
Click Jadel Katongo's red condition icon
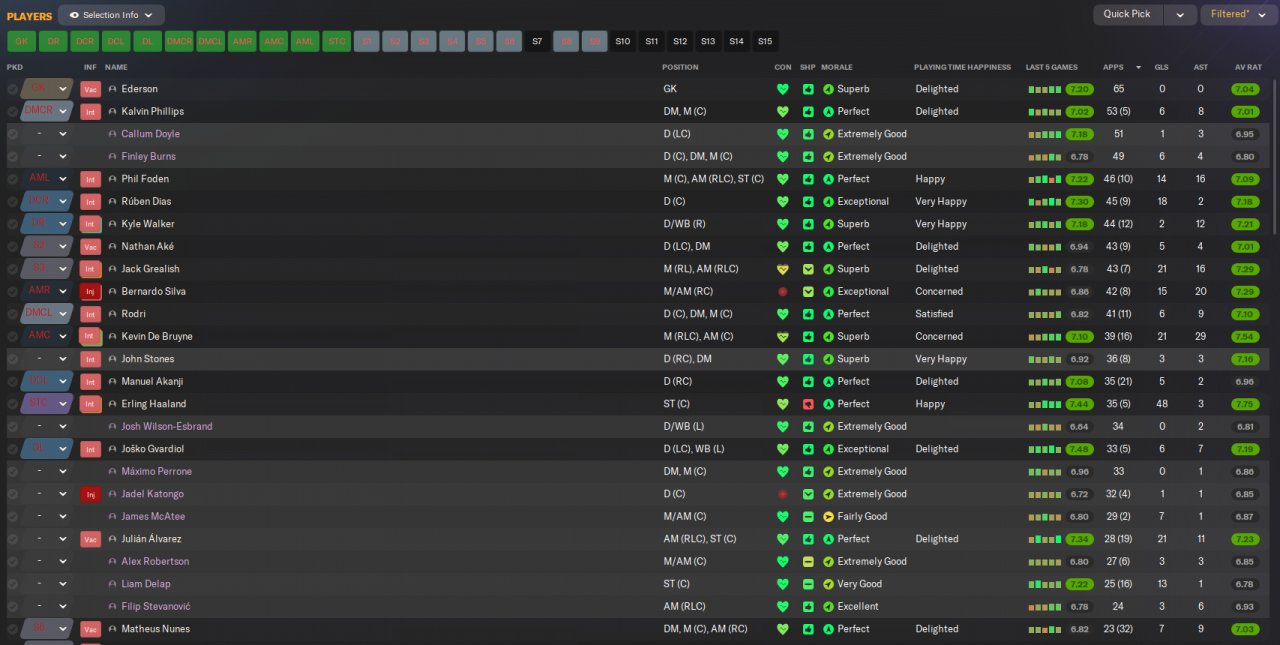(x=782, y=494)
